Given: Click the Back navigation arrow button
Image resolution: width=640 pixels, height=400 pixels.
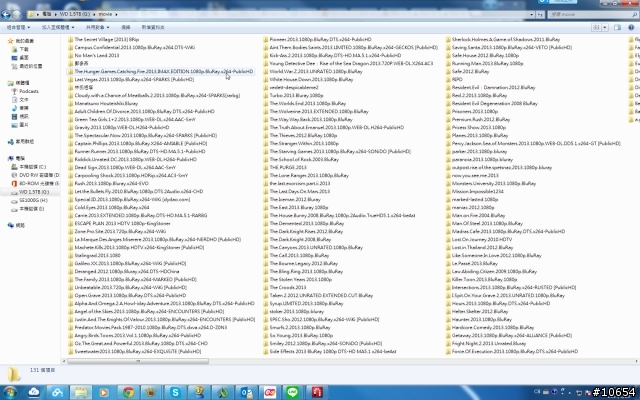Looking at the screenshot, I should 5,14.
